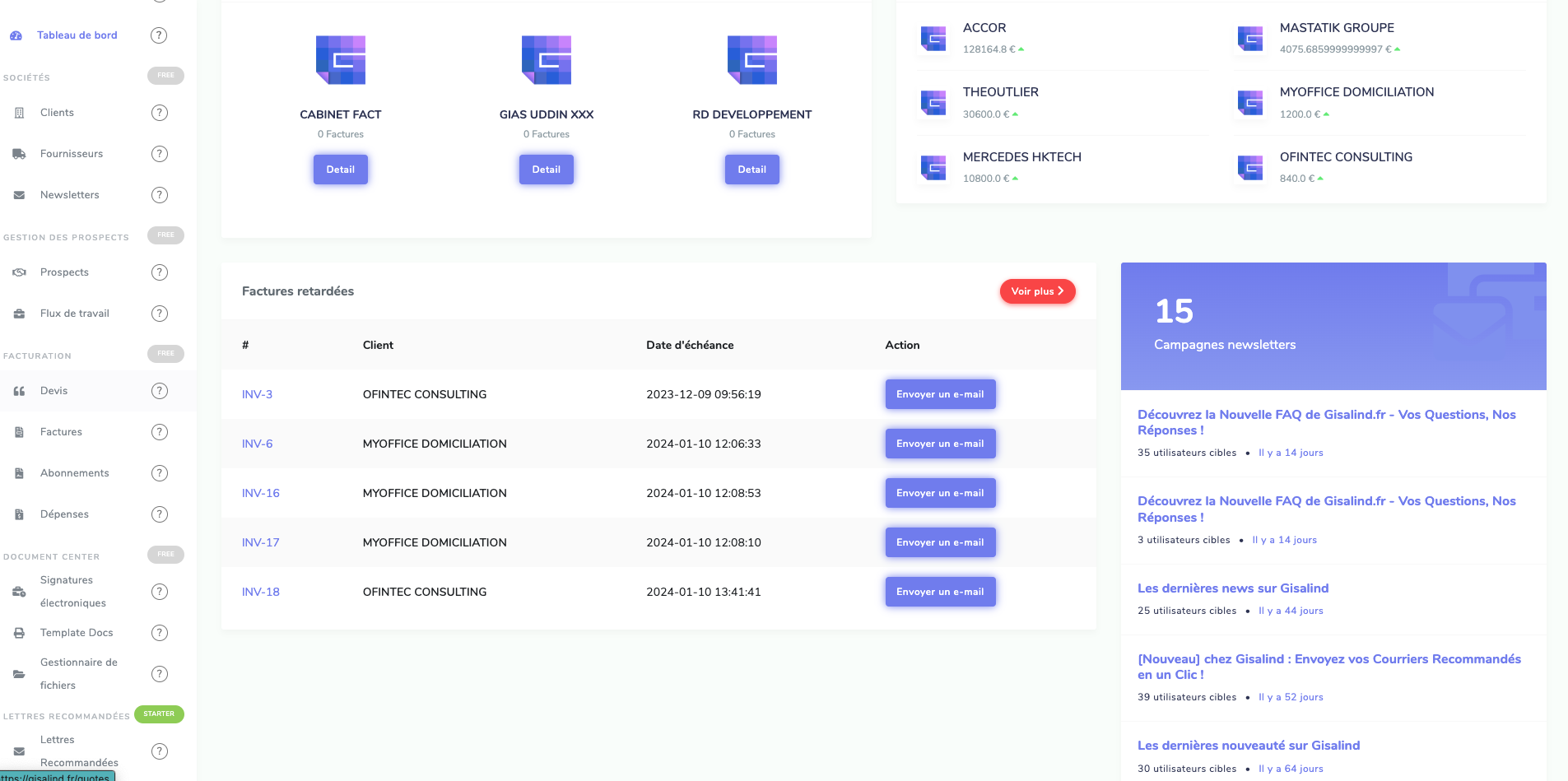Click the Fournisseurs truck icon

click(x=19, y=154)
